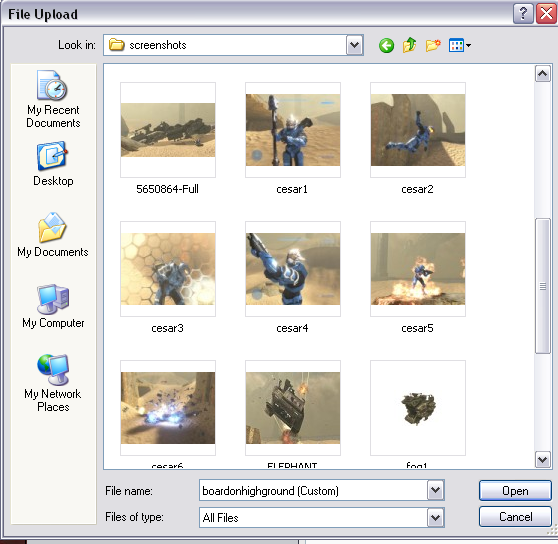Image resolution: width=558 pixels, height=544 pixels.
Task: Open My Recent Documents
Action: tap(53, 99)
